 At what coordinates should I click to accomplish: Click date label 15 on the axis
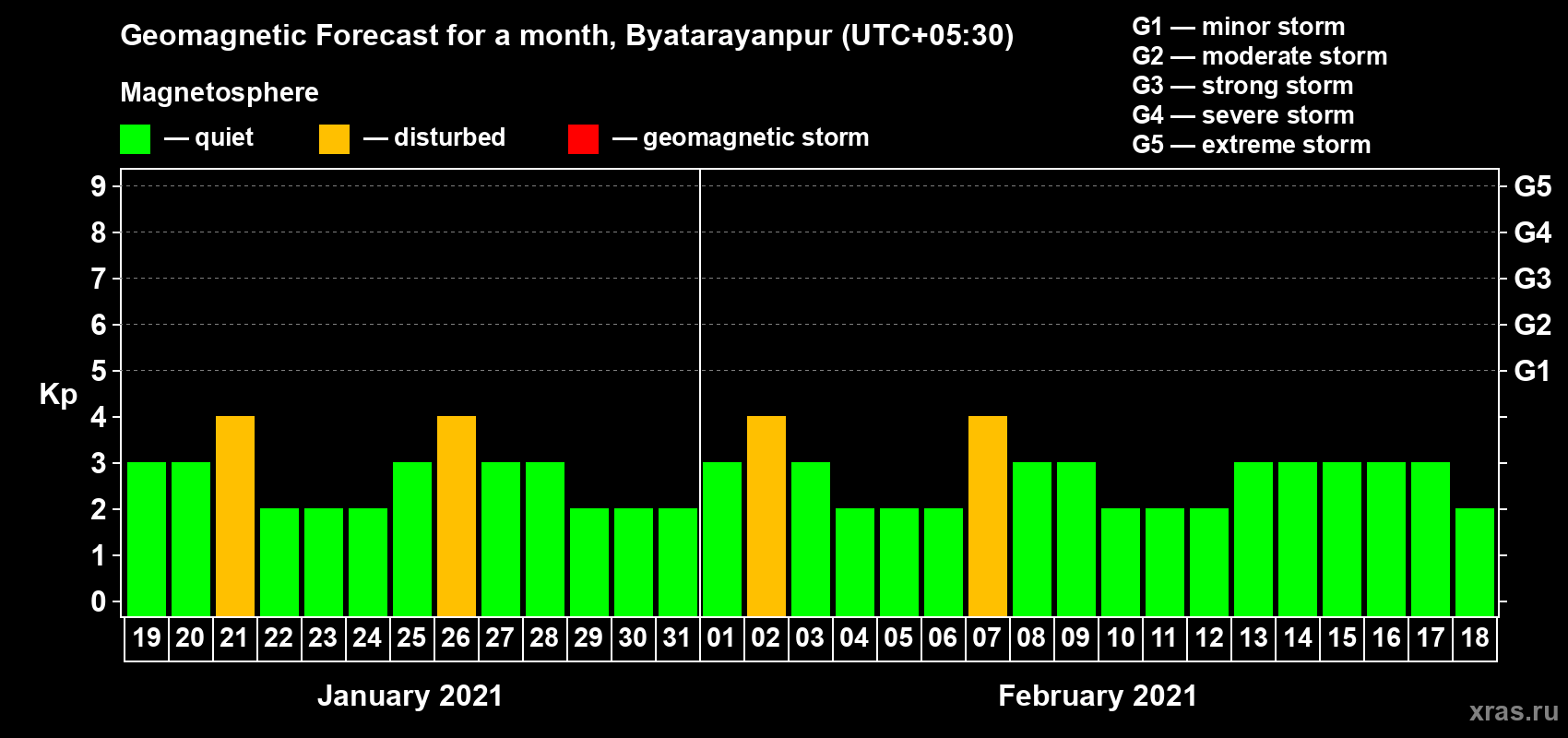pos(1342,637)
